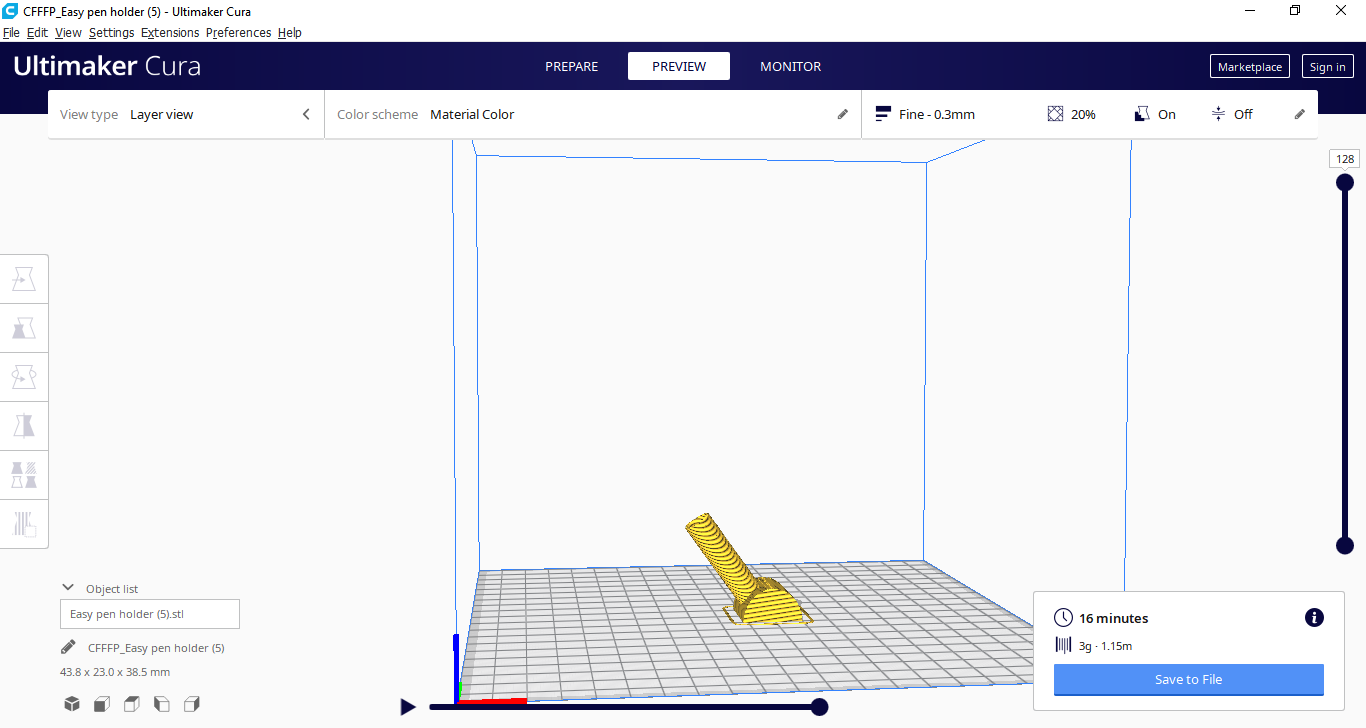Open Color scheme Material Color dropdown
This screenshot has height=728, width=1366.
point(592,114)
